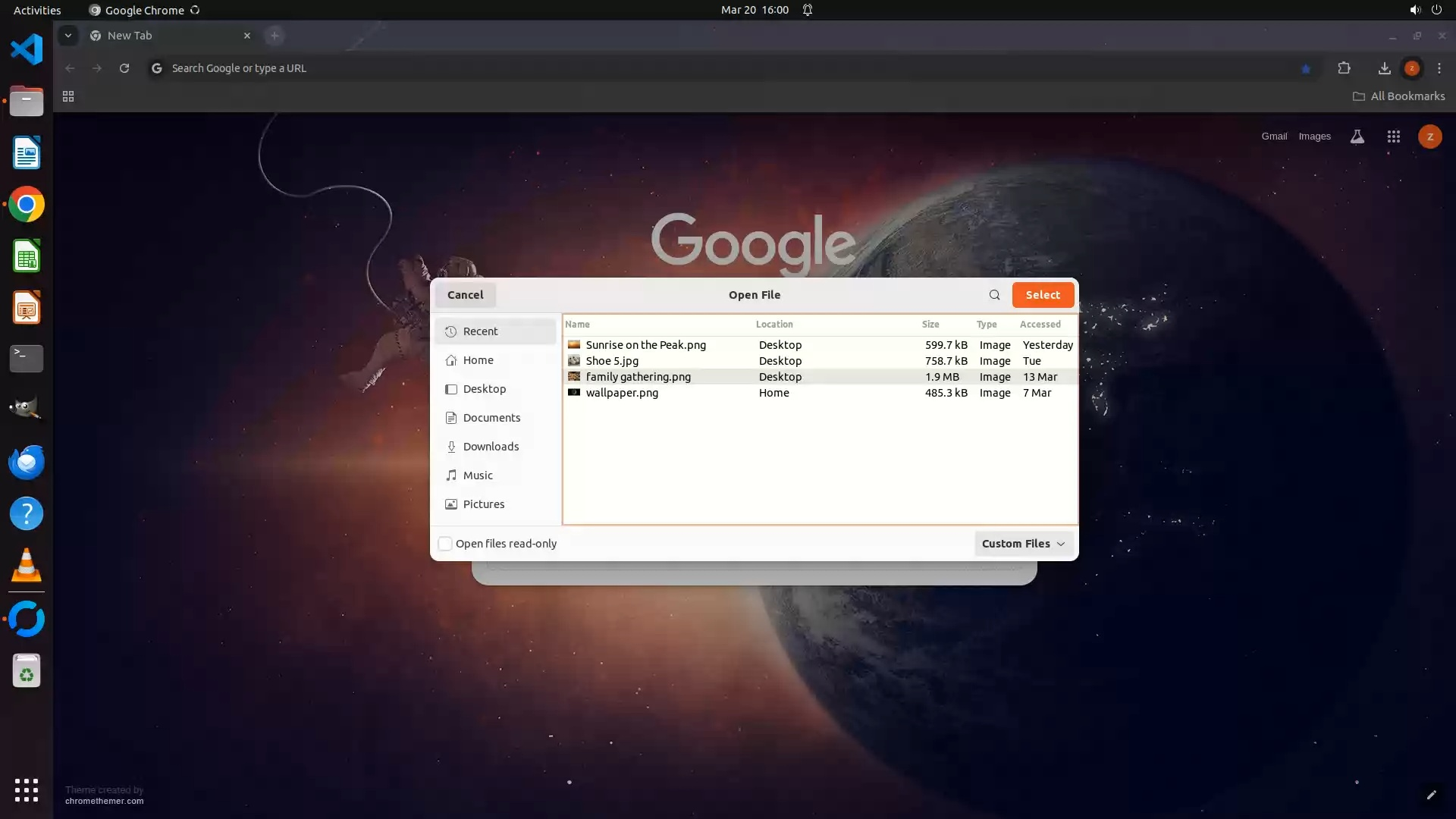Click the Search Labs flask icon
This screenshot has height=819, width=1456.
coord(1357,136)
